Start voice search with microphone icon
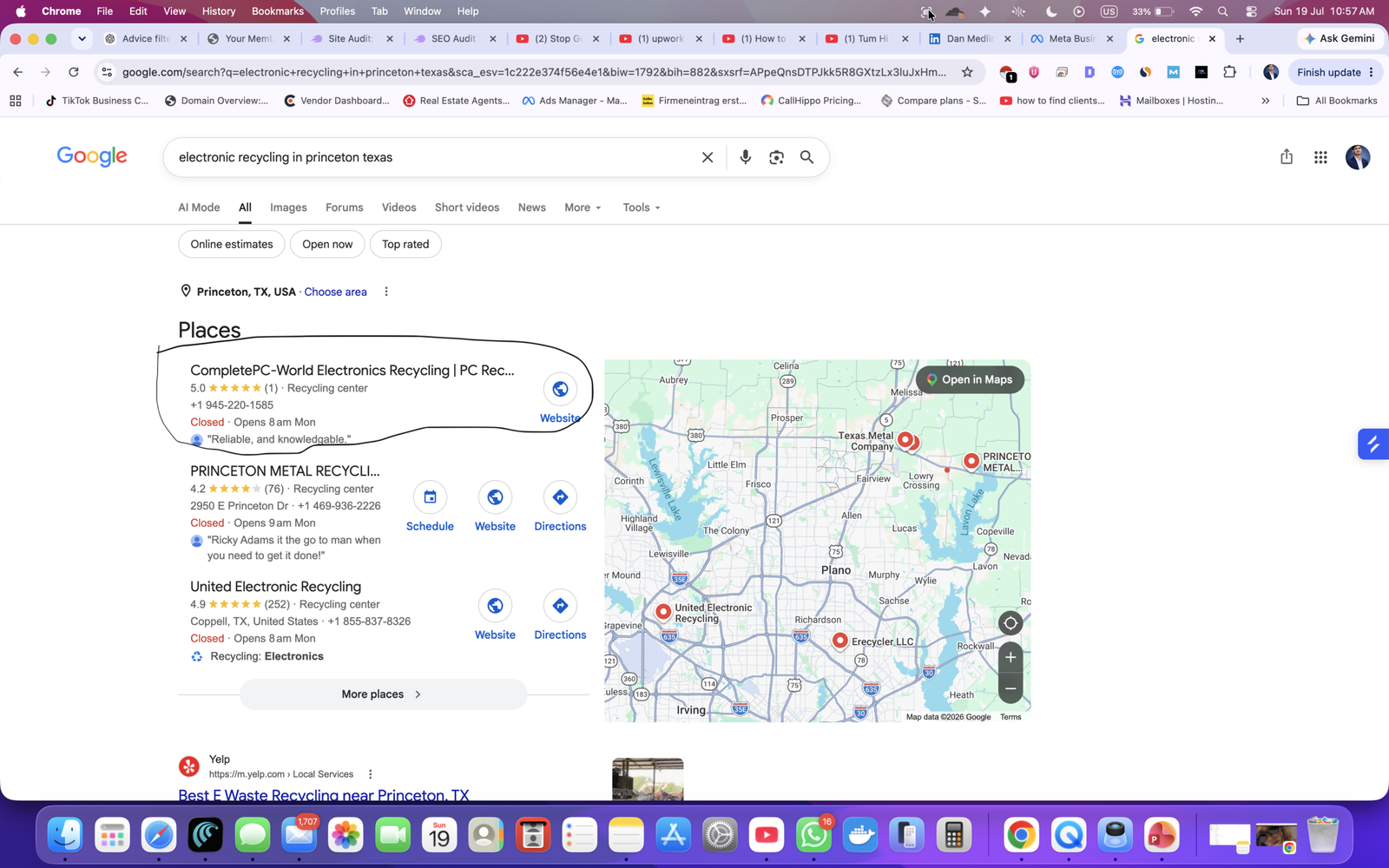Image resolution: width=1389 pixels, height=868 pixels. (745, 157)
